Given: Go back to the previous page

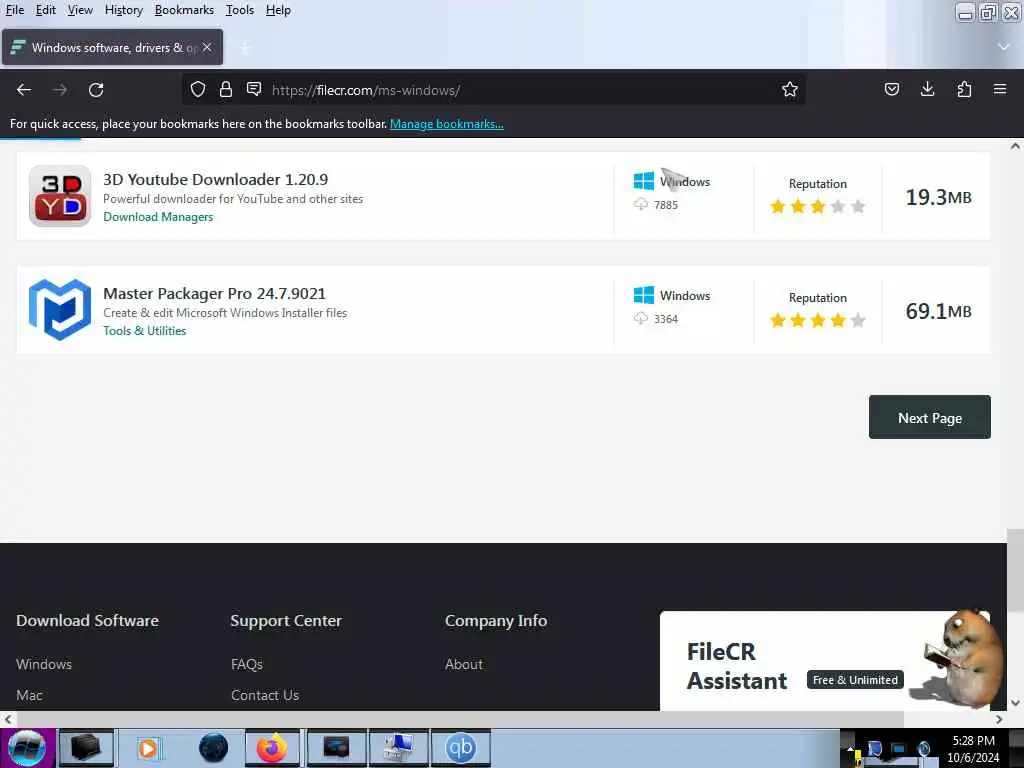Looking at the screenshot, I should [x=24, y=89].
